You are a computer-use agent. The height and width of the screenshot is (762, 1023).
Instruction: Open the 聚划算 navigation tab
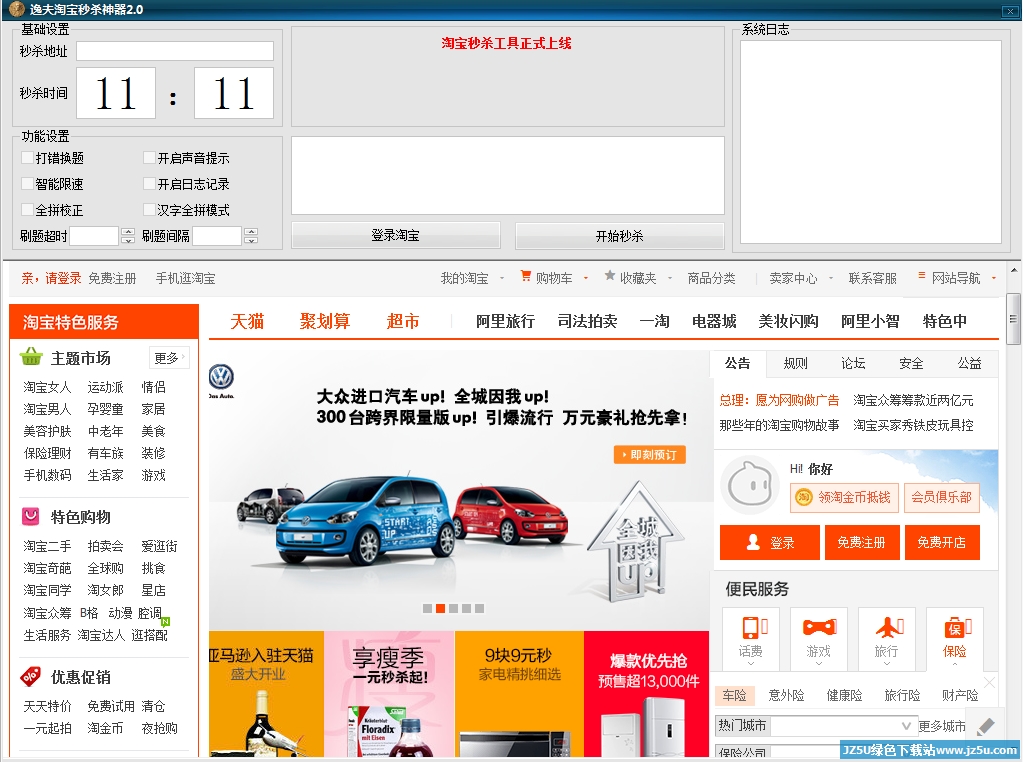pos(325,321)
